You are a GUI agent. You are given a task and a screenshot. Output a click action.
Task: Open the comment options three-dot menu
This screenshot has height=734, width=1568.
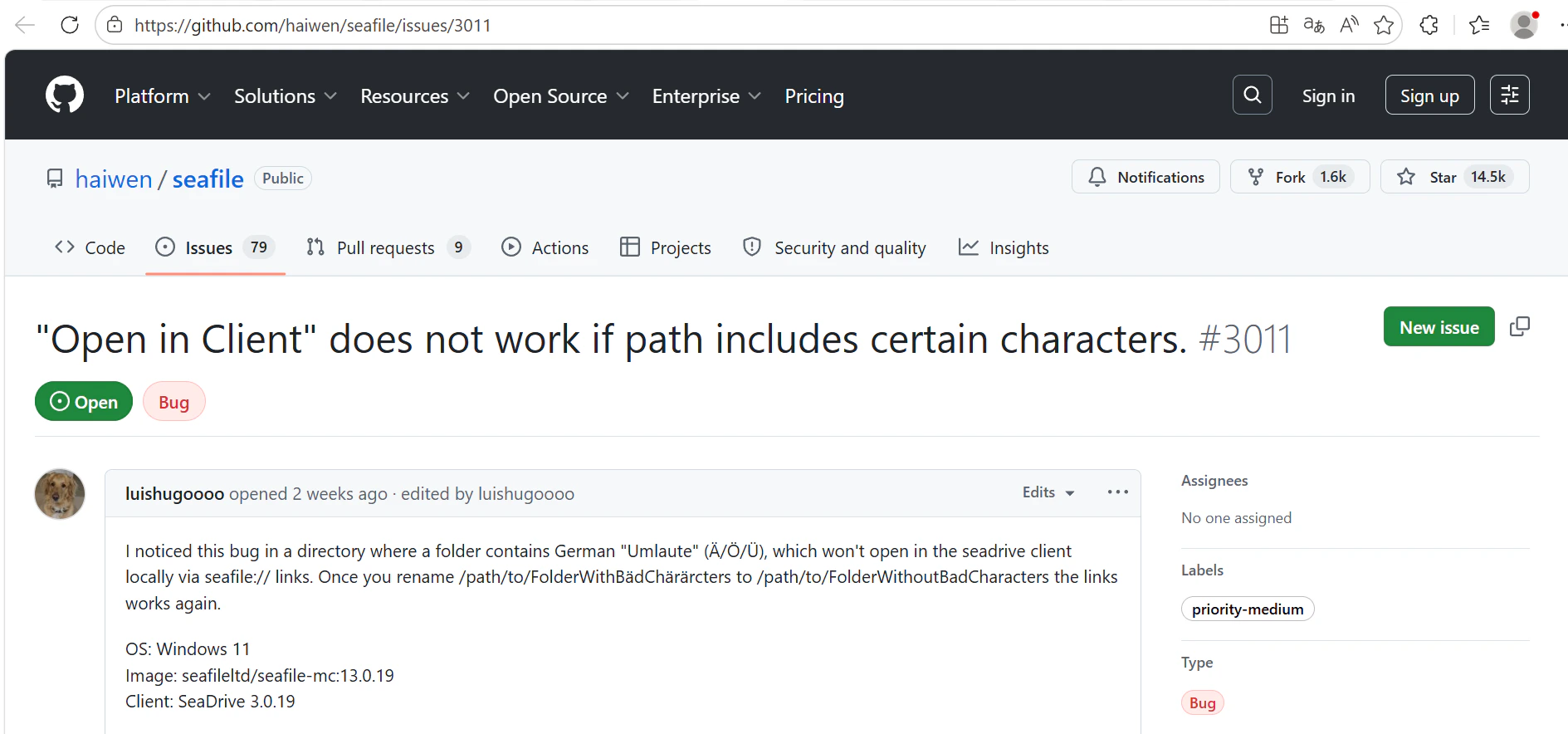[1118, 492]
